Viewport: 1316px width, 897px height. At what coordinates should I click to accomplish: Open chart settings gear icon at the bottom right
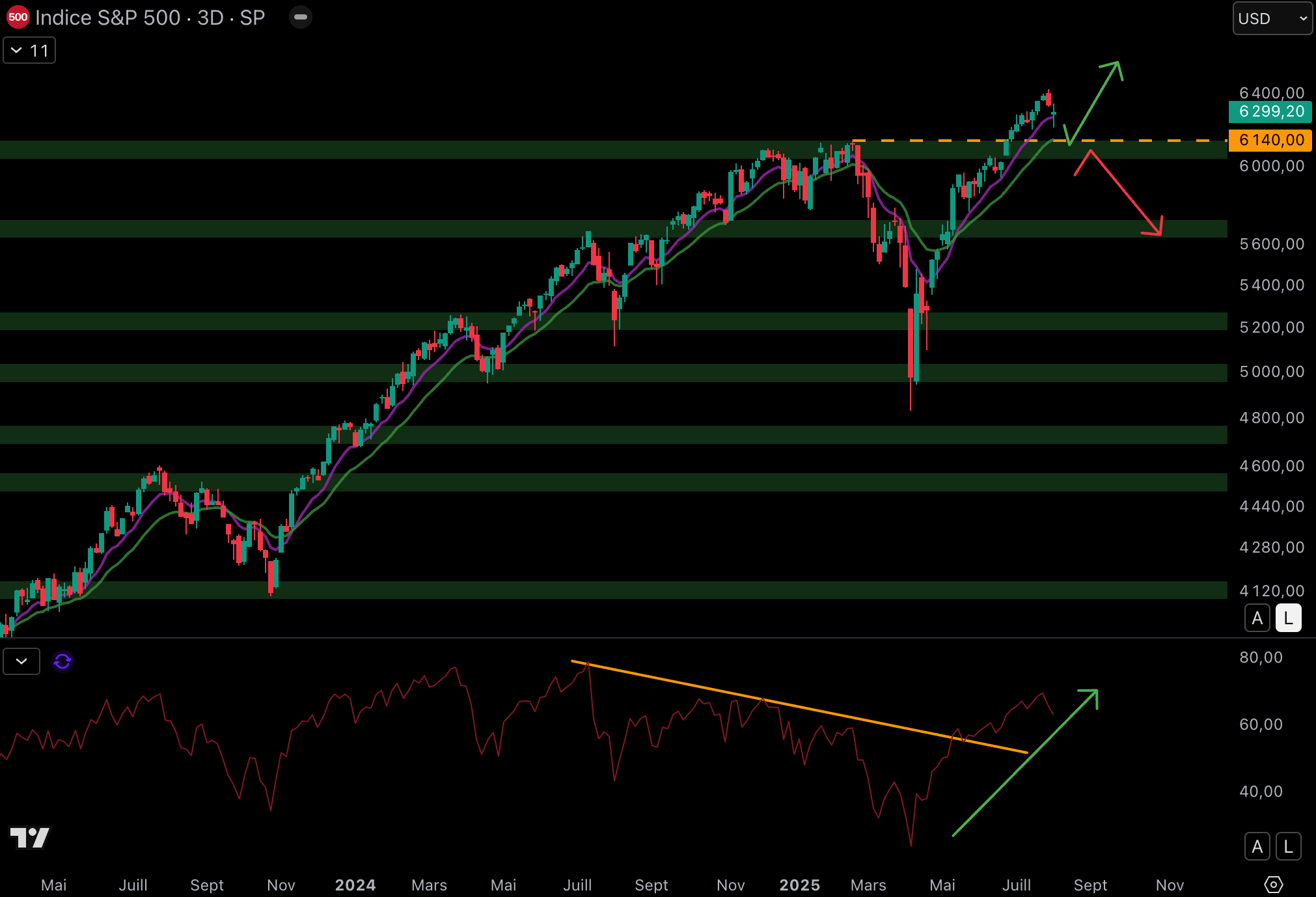point(1273,885)
